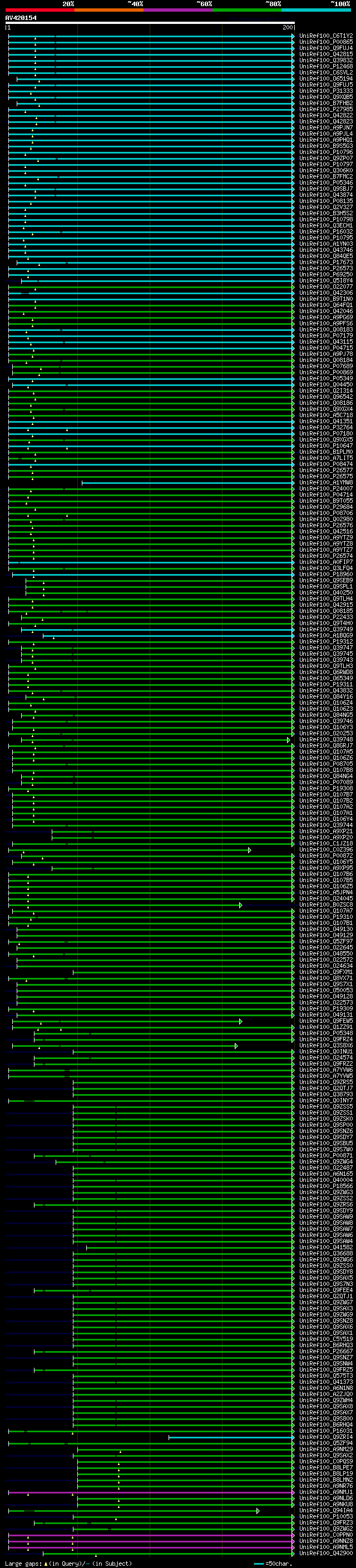This screenshot has height=1568, width=356.
Task: Select hit label UniRef100_P05346
Action: click(326, 182)
